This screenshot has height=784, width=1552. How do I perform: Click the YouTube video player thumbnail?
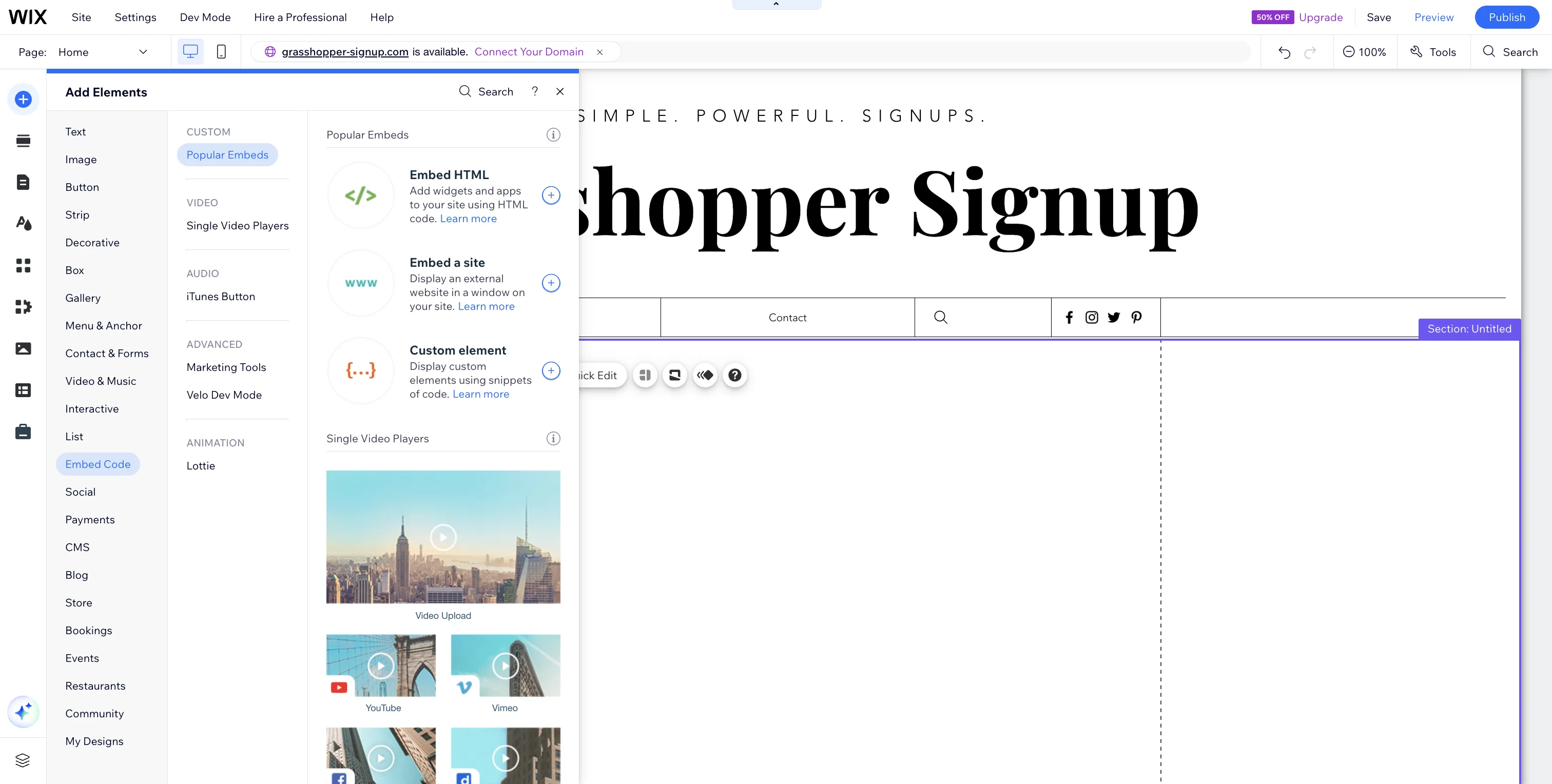[x=381, y=665]
